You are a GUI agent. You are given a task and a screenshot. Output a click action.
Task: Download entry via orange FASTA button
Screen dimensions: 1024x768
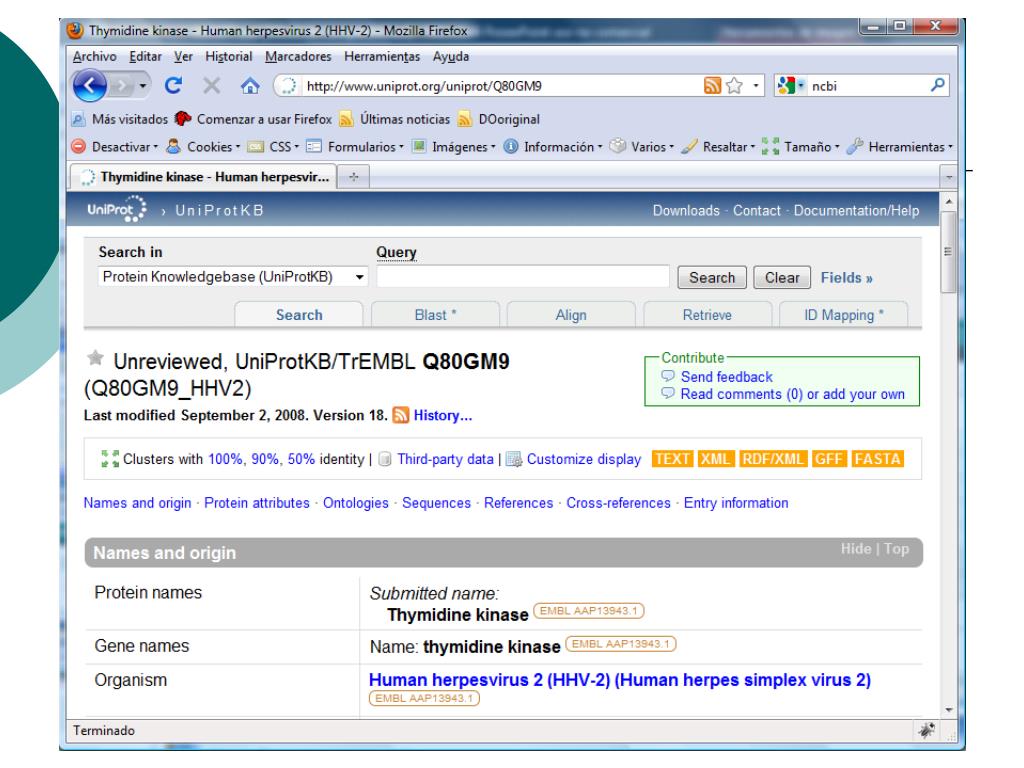[x=880, y=459]
